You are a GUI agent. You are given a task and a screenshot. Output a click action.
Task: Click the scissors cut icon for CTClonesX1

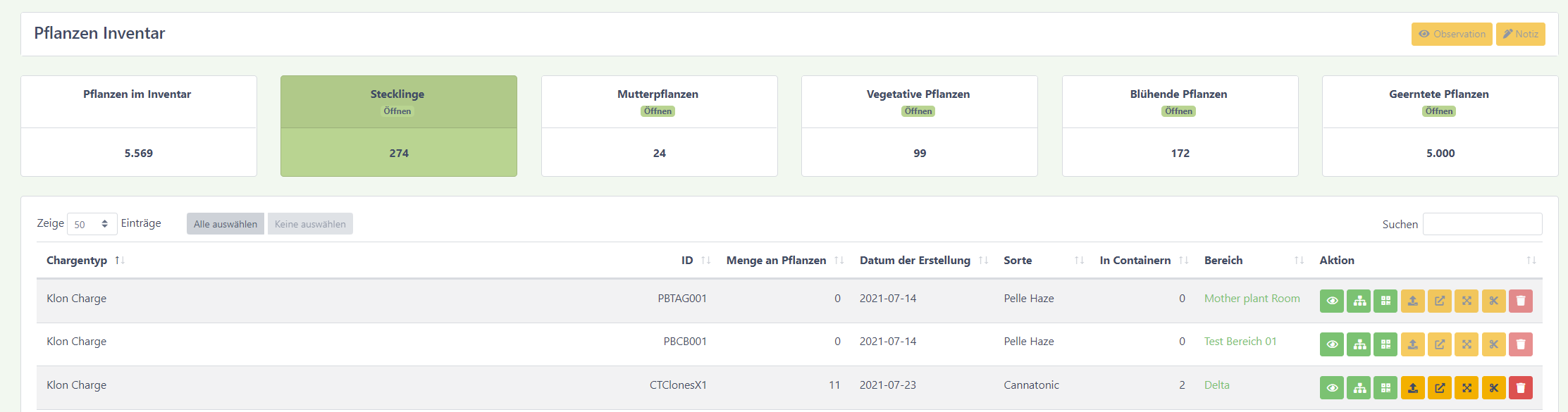1493,388
